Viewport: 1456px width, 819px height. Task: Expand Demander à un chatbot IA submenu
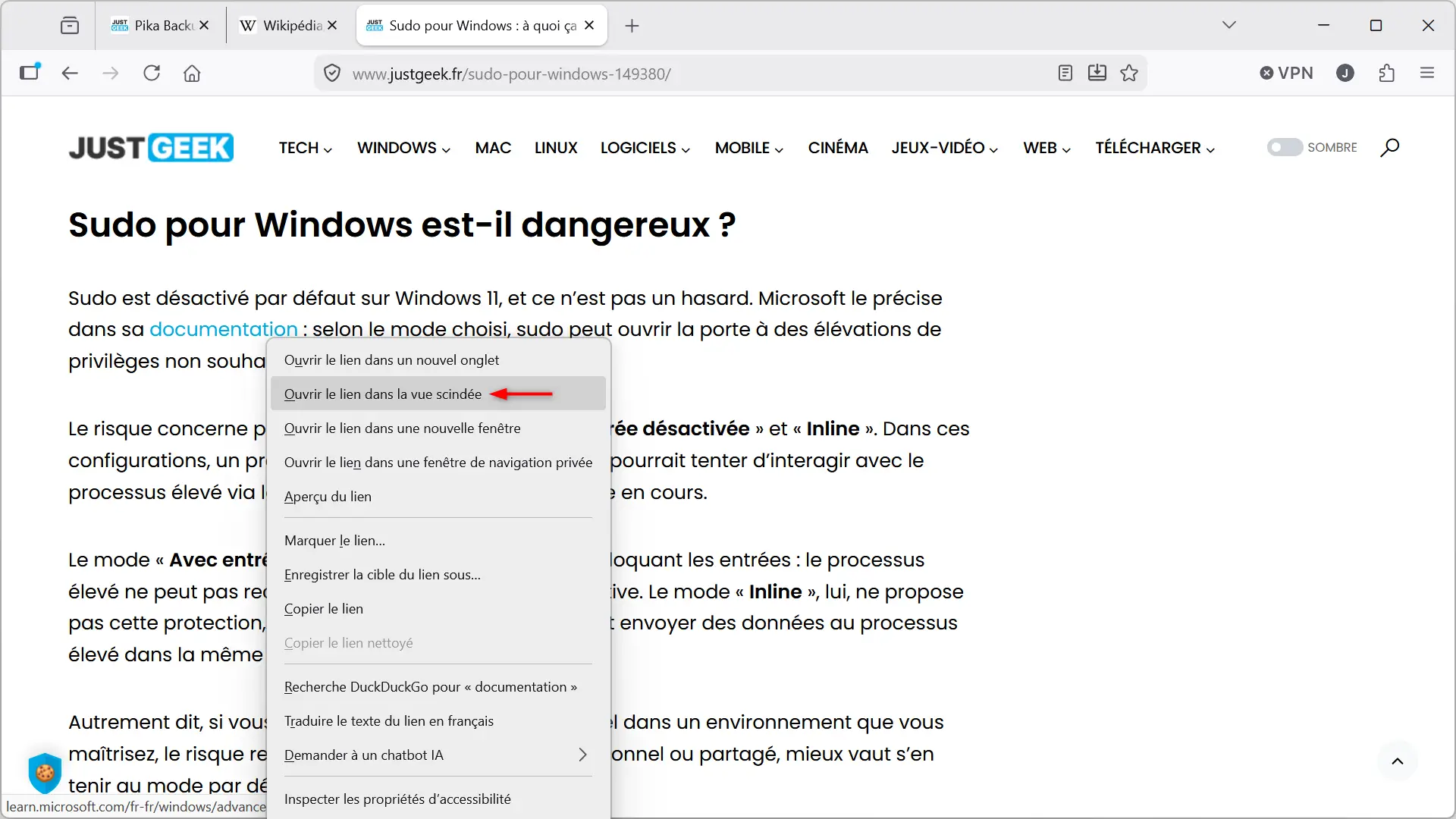[438, 755]
